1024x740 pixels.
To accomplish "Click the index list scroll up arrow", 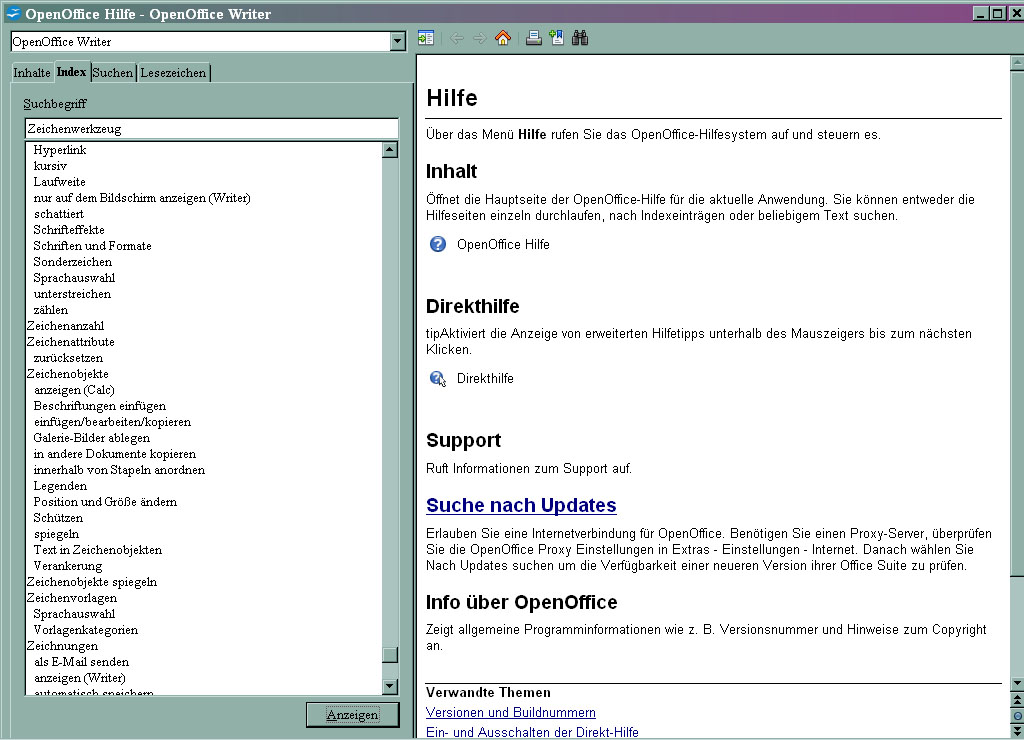I will pyautogui.click(x=390, y=150).
